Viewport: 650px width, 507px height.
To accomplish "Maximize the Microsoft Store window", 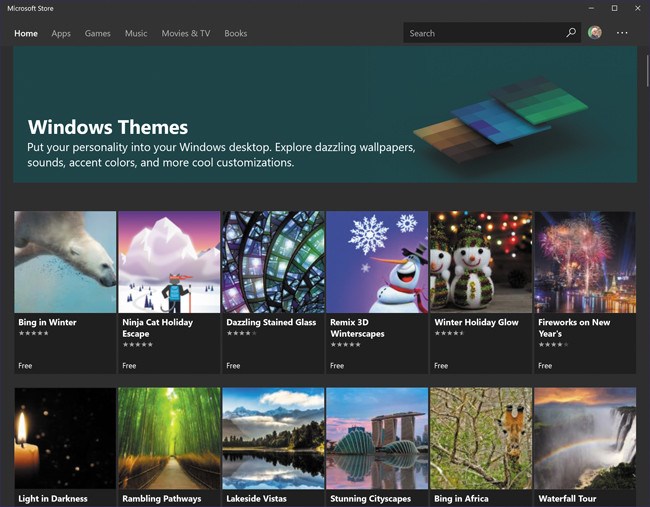I will coord(614,8).
